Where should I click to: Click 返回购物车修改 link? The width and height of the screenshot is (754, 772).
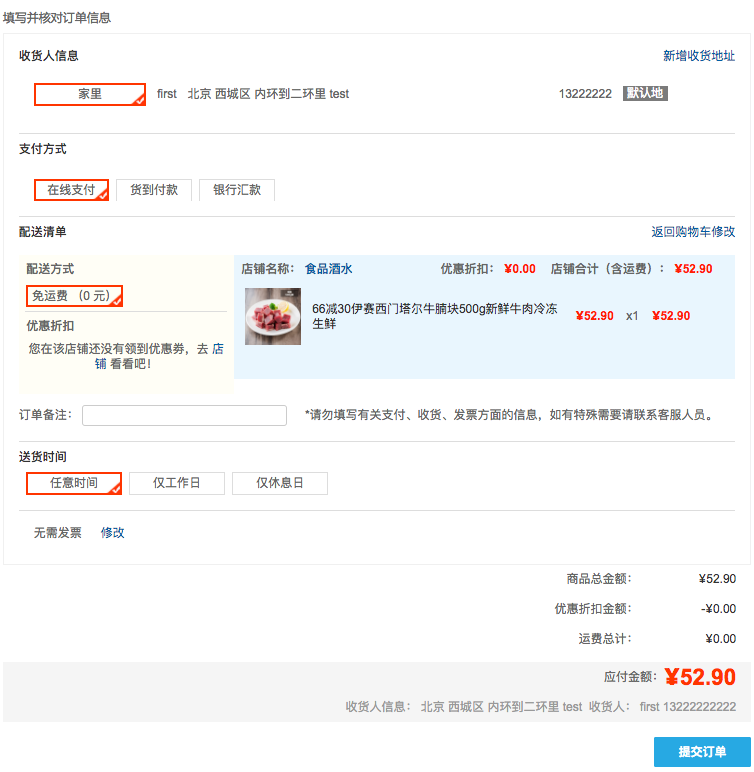click(693, 231)
